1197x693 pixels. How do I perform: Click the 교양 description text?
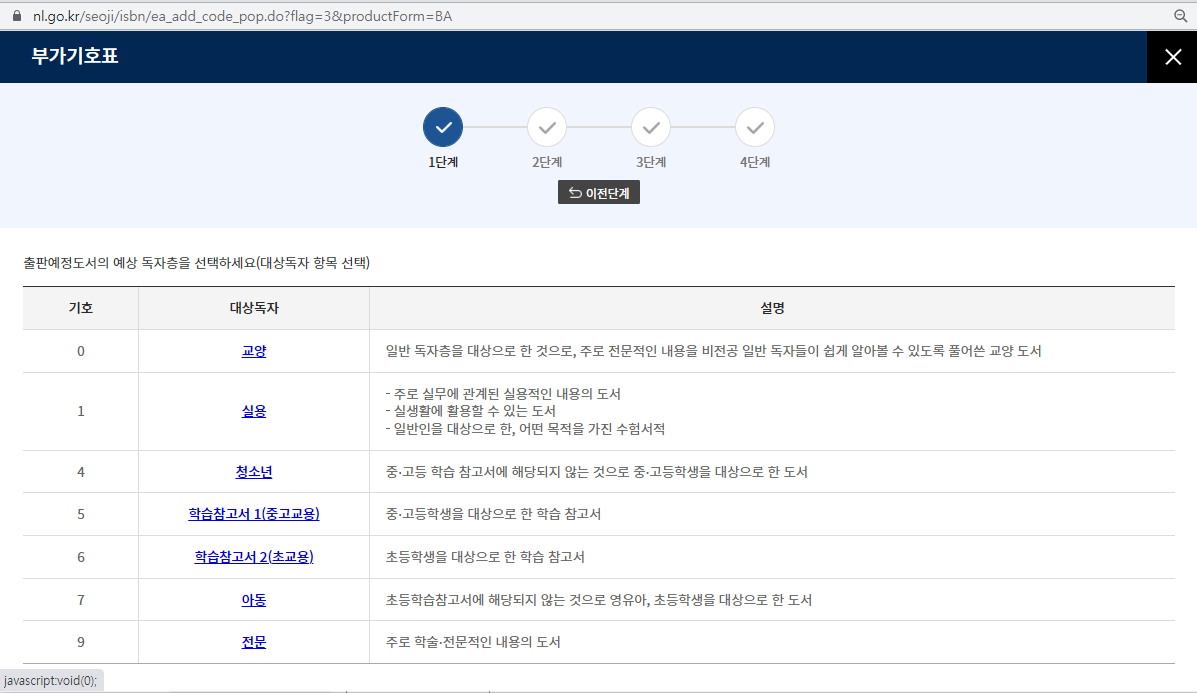point(713,351)
